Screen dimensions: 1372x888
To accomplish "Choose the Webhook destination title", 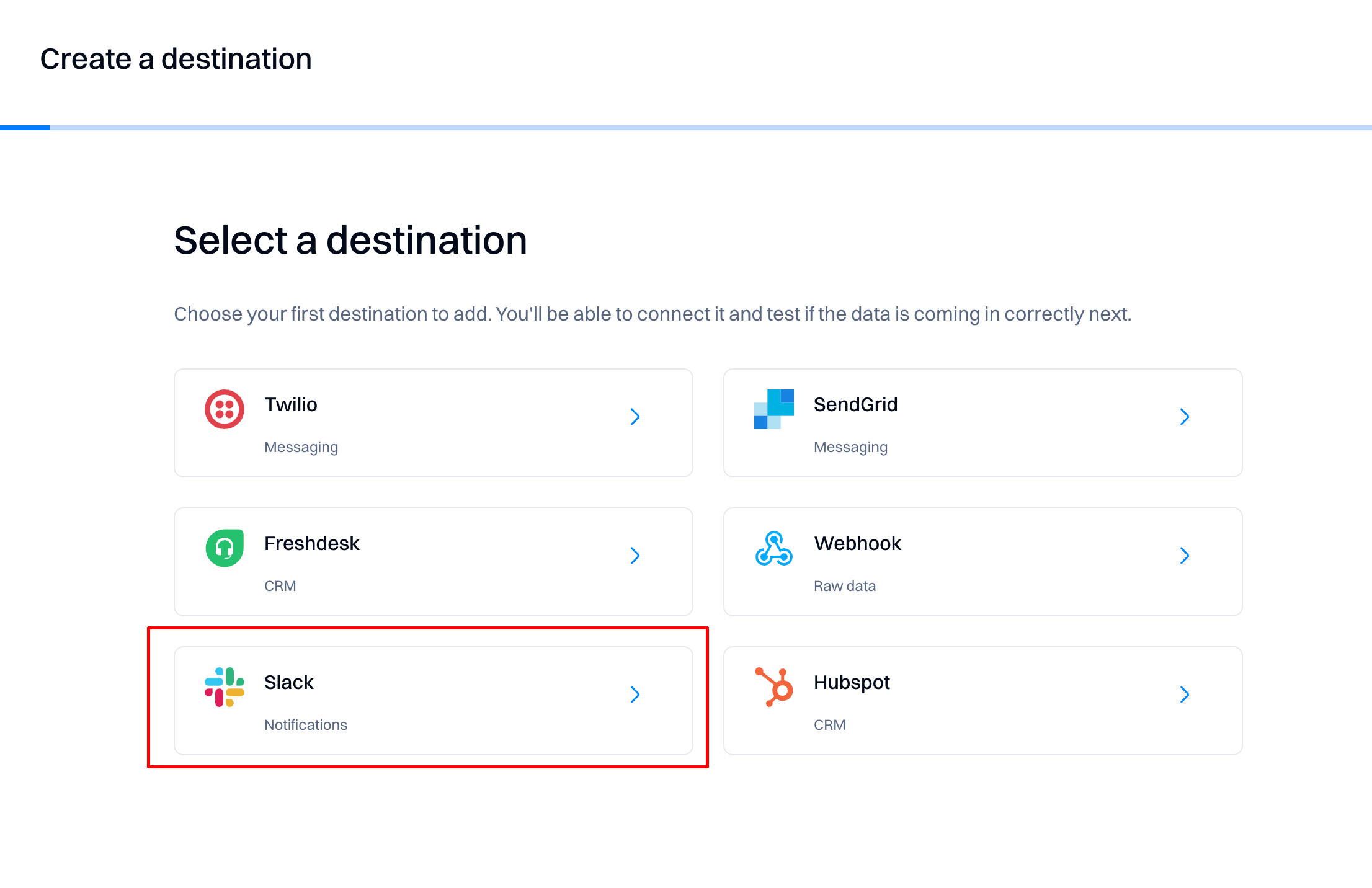I will 857,543.
